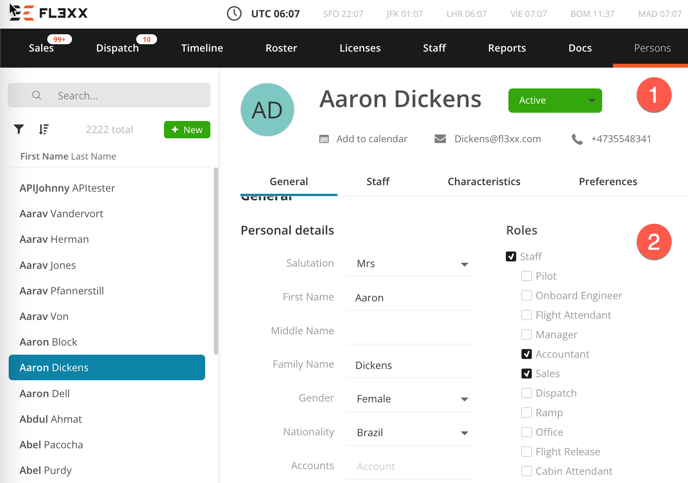Image resolution: width=688 pixels, height=483 pixels.
Task: Click the email envelope icon
Action: coord(440,139)
